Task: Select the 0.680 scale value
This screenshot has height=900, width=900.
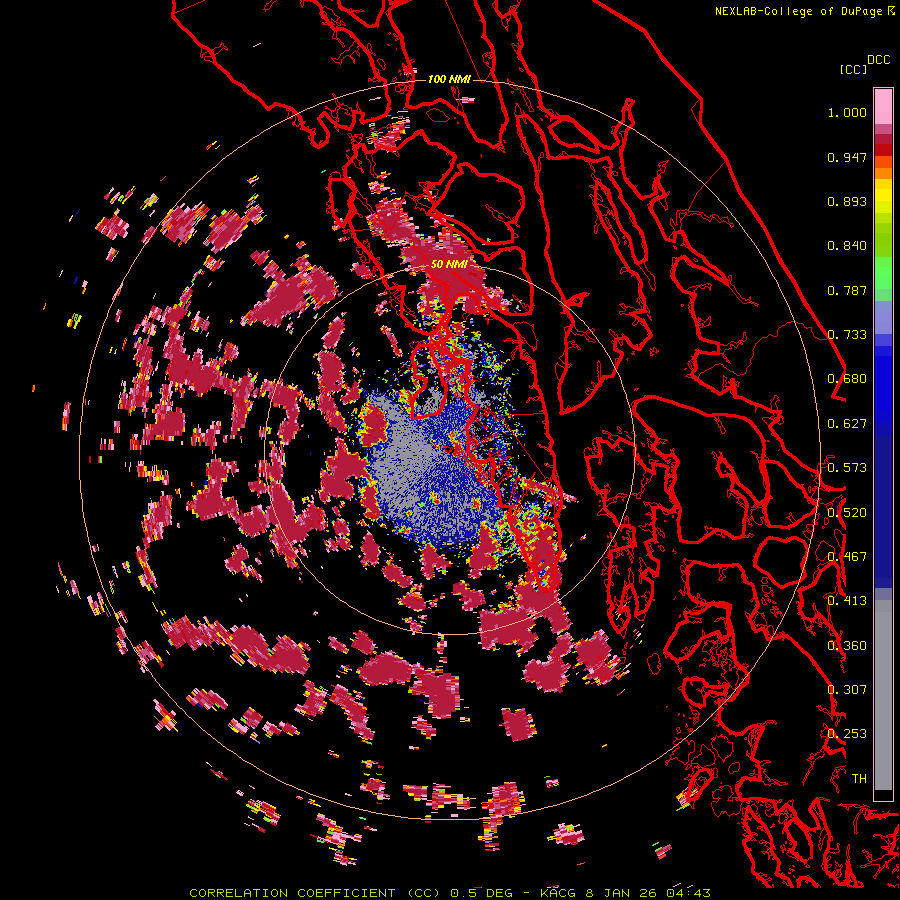Action: tap(847, 379)
